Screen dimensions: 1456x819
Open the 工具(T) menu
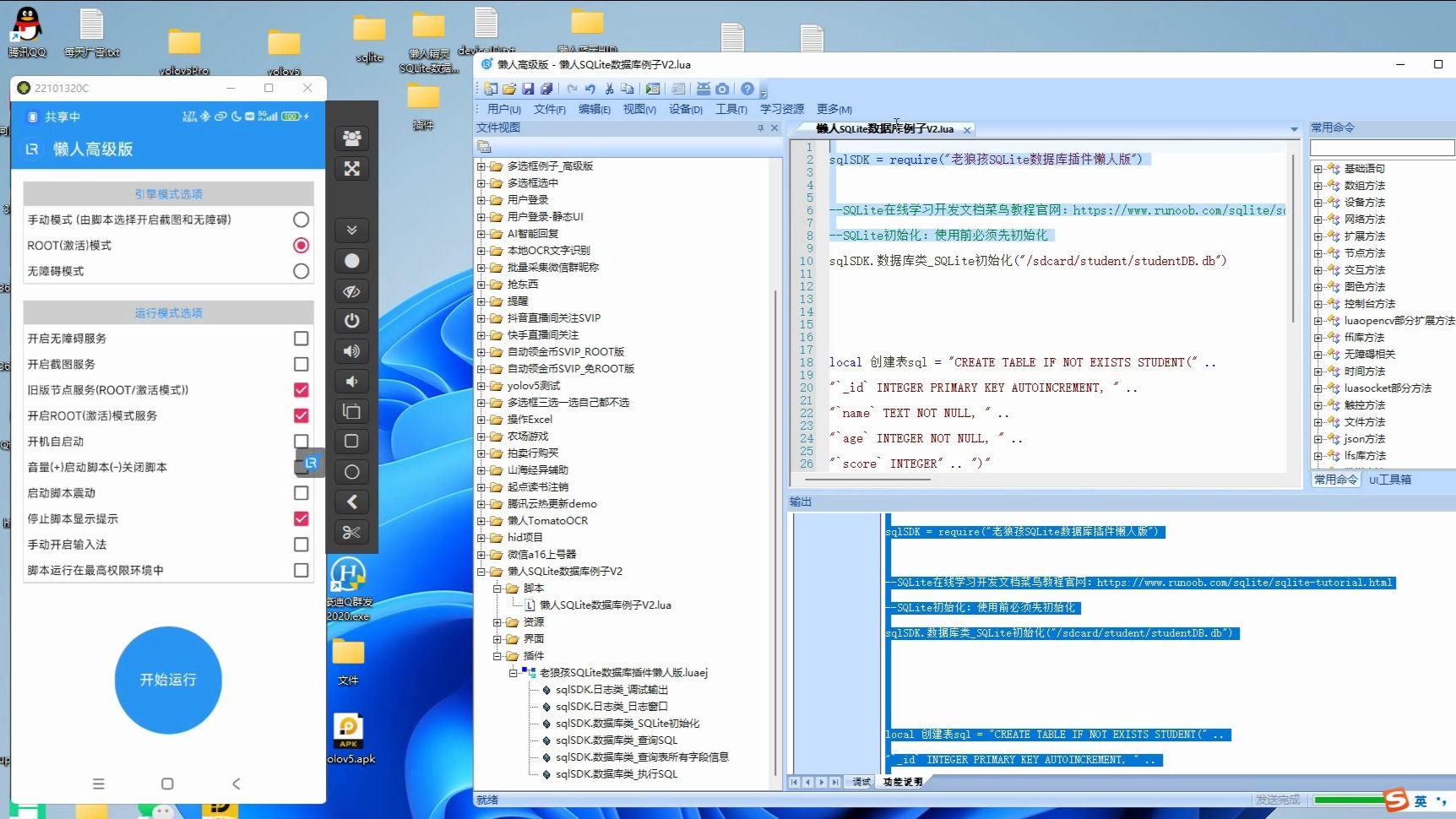point(731,109)
